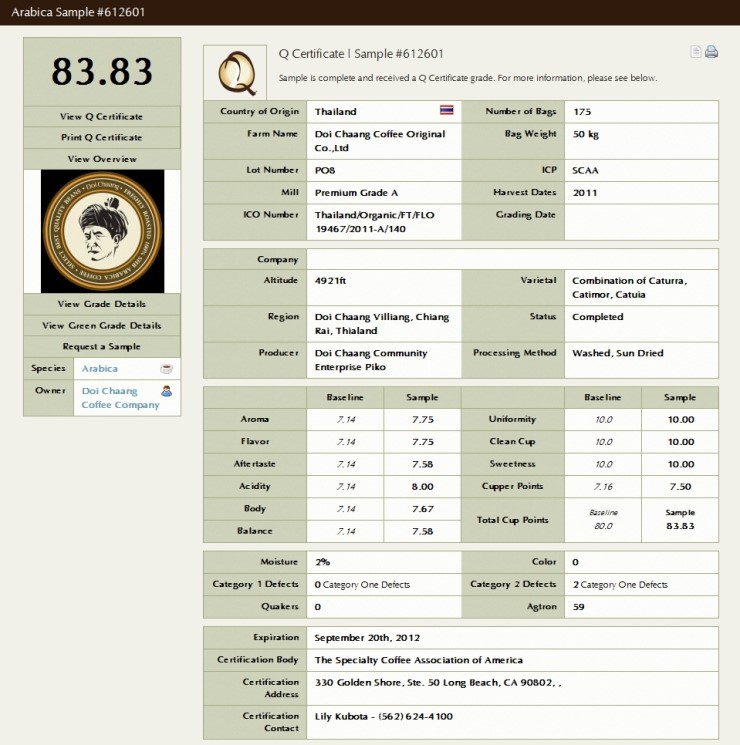Click the Harvest Dates value 2011
The height and width of the screenshot is (745, 740).
click(x=585, y=193)
